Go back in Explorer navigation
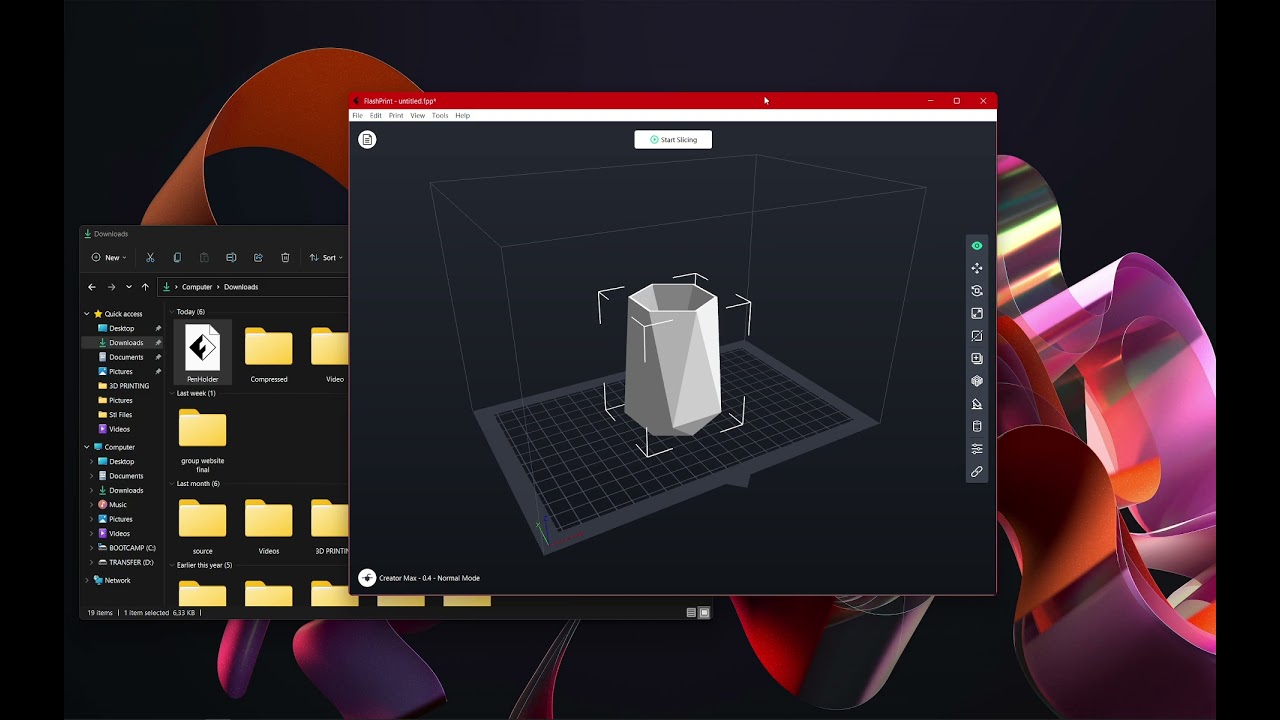1280x720 pixels. click(92, 287)
